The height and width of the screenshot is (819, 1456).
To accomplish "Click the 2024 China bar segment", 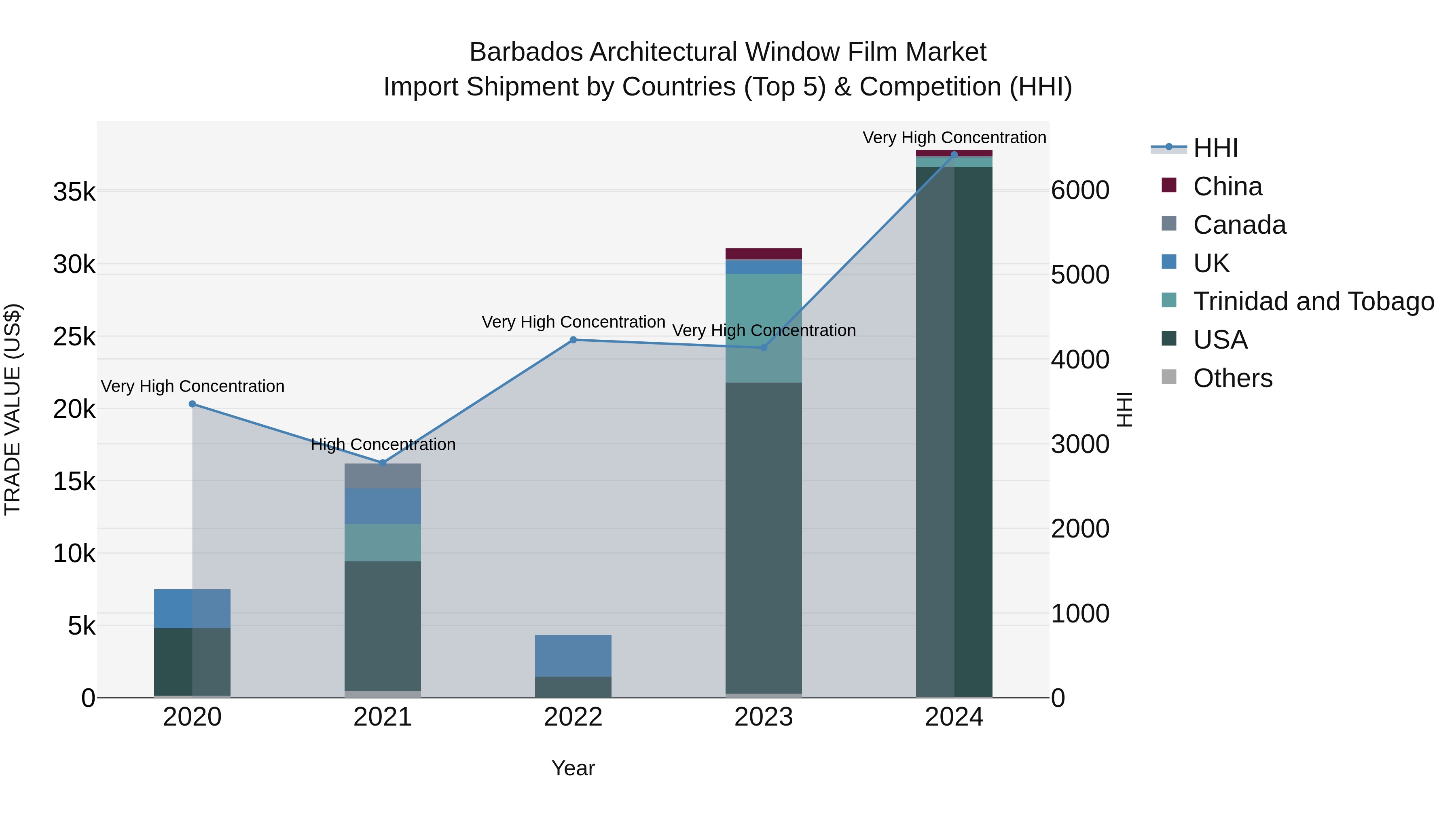I will click(954, 153).
